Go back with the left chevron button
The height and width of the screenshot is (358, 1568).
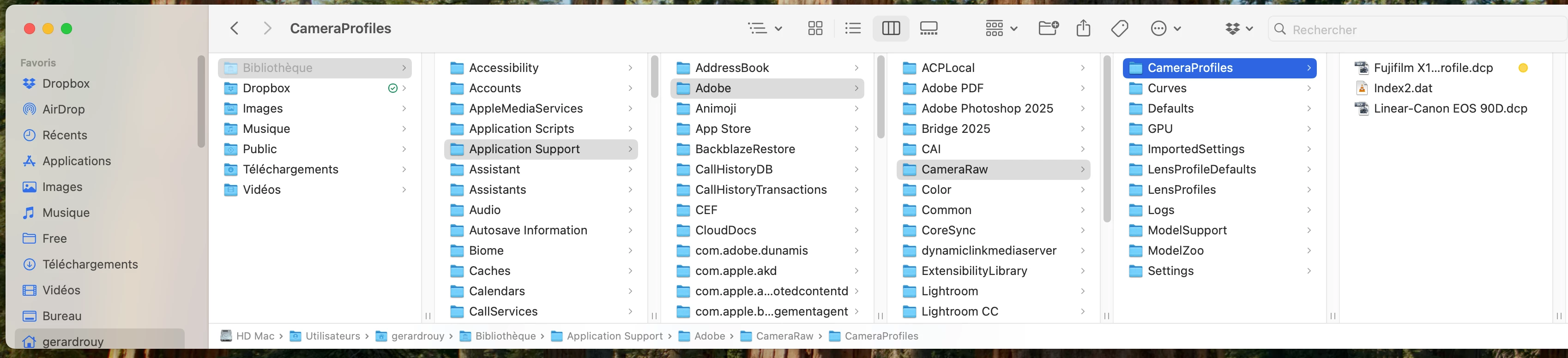[x=235, y=29]
